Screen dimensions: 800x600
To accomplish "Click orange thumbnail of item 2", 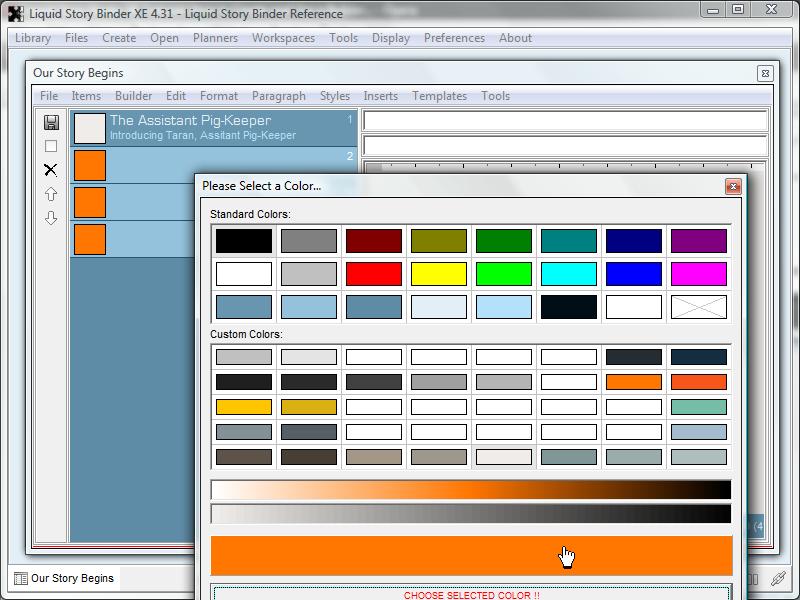I will tap(90, 165).
